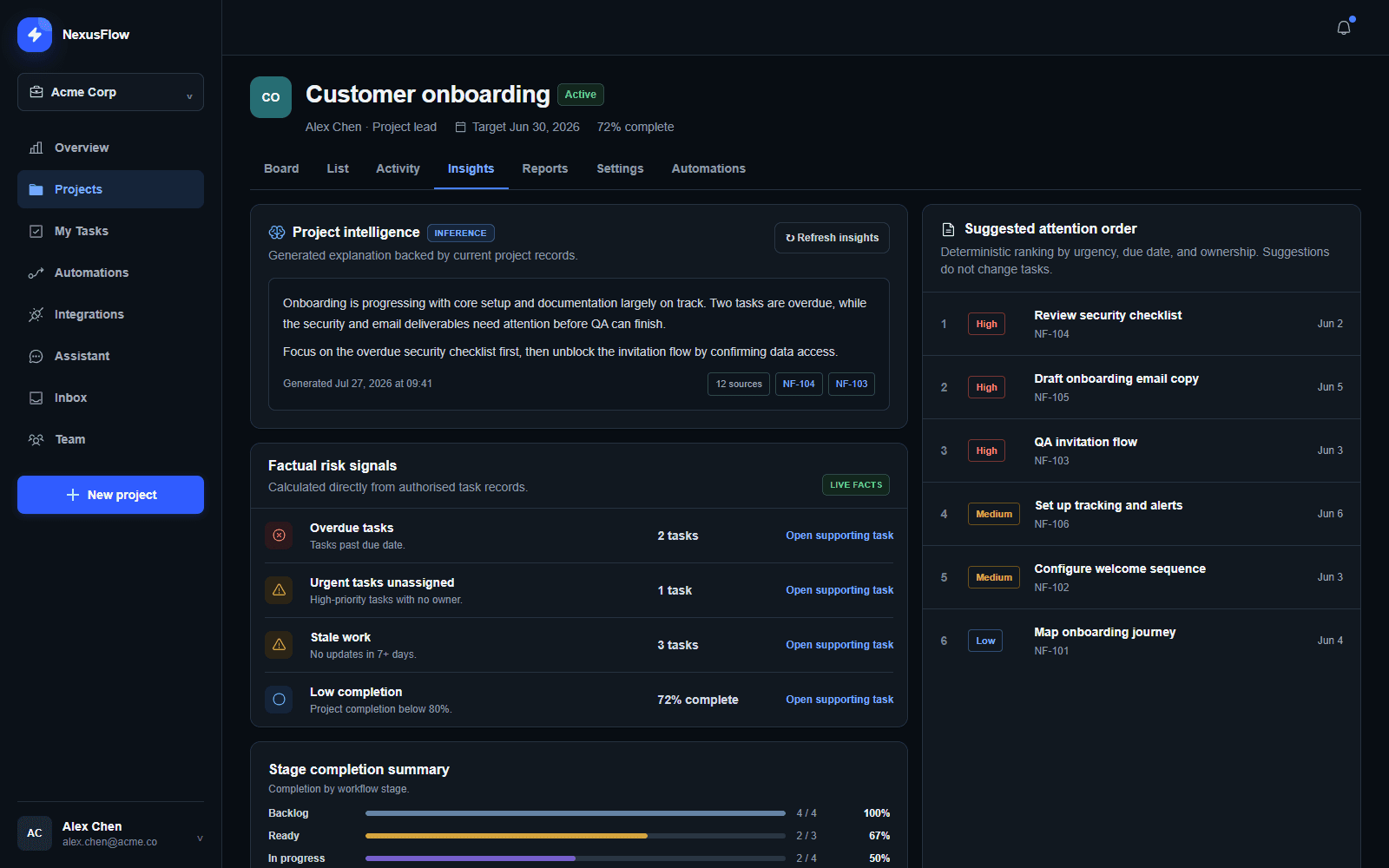Click the Acme Corp briefcase icon

[36, 92]
